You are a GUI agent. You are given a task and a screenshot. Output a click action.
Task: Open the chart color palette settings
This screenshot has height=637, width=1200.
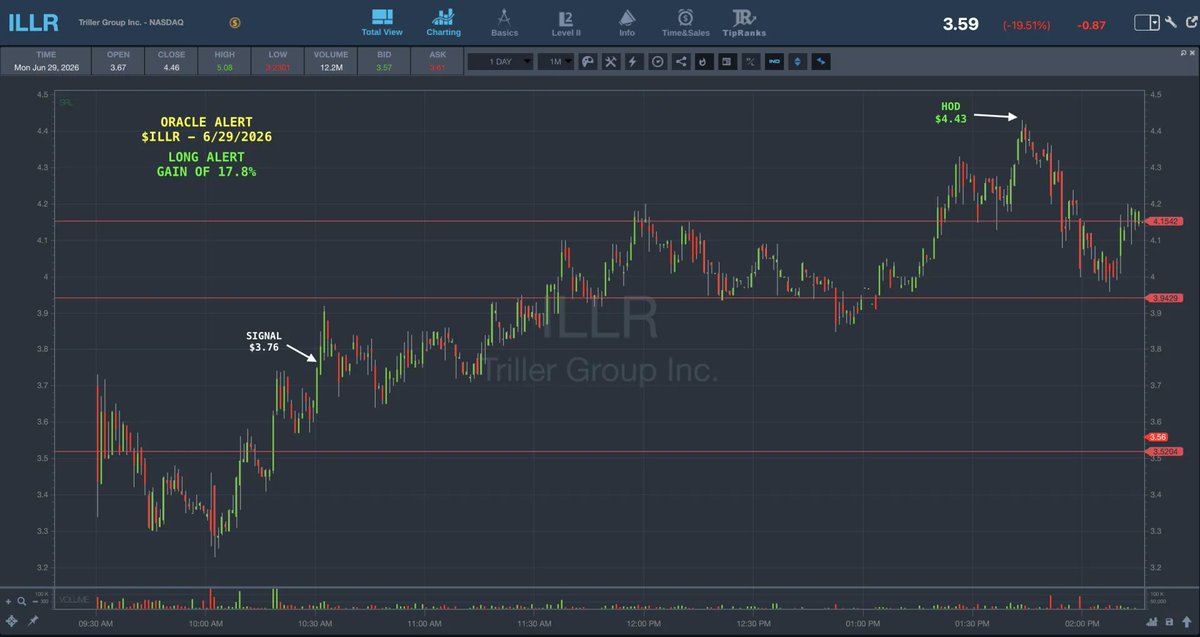587,62
